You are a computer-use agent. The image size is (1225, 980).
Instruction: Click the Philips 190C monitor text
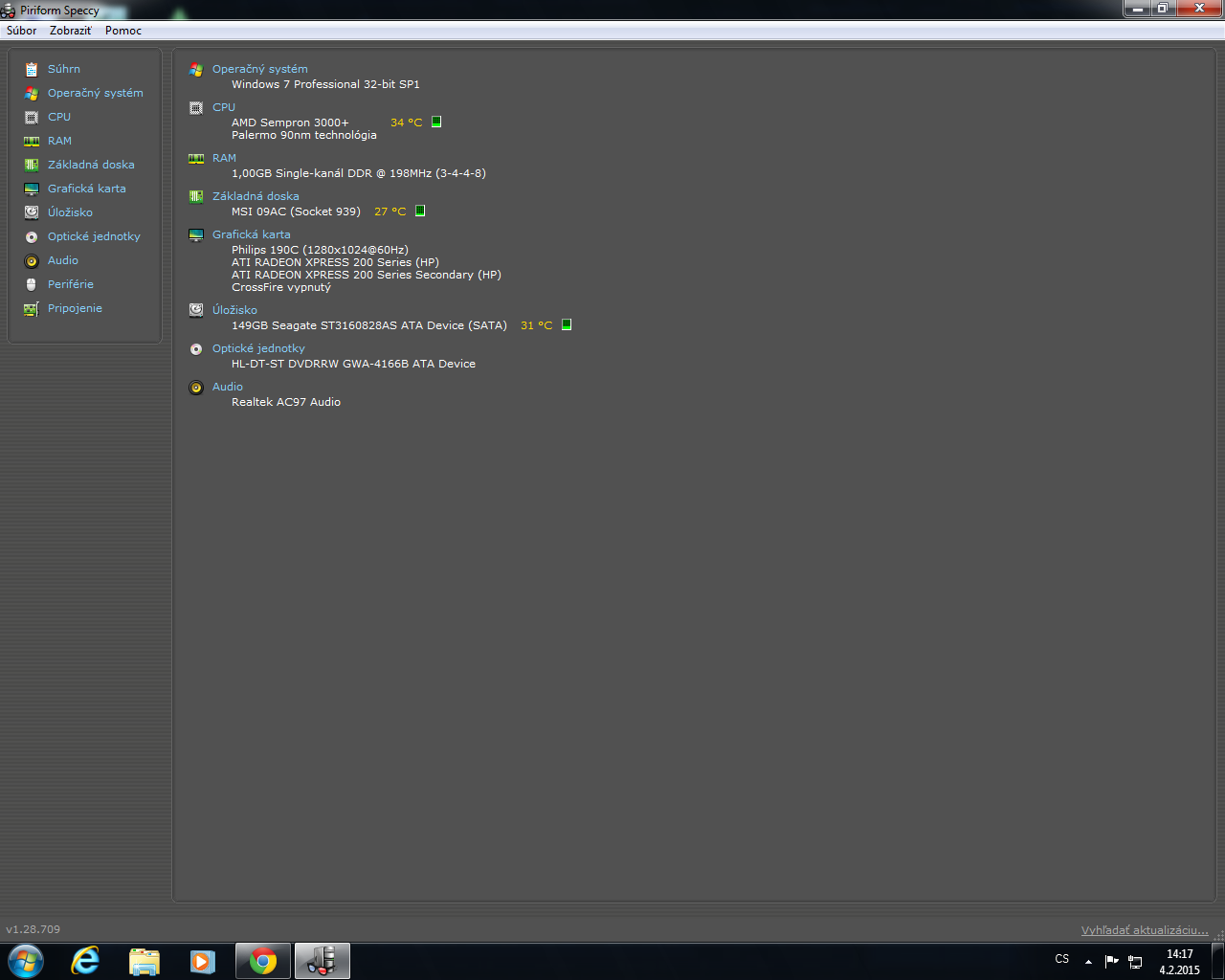pyautogui.click(x=320, y=250)
